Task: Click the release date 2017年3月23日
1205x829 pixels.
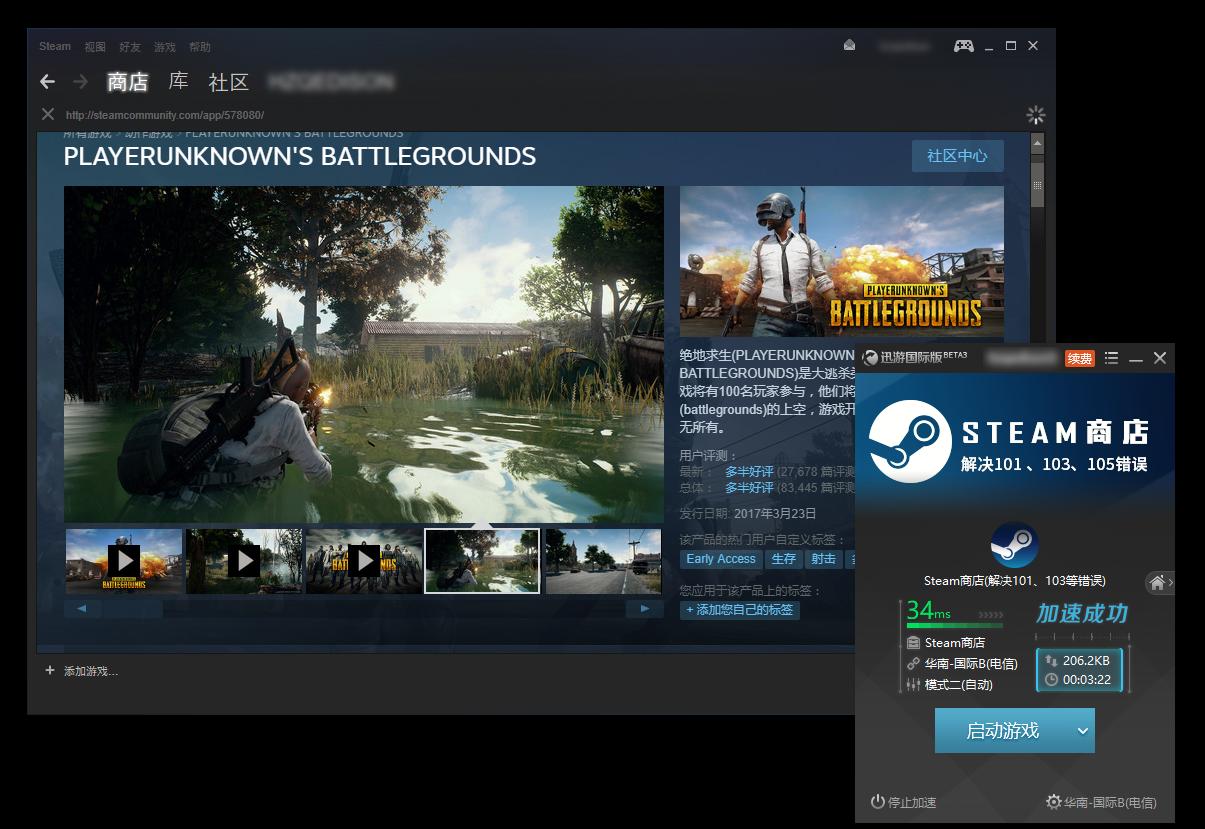Action: pyautogui.click(x=775, y=513)
